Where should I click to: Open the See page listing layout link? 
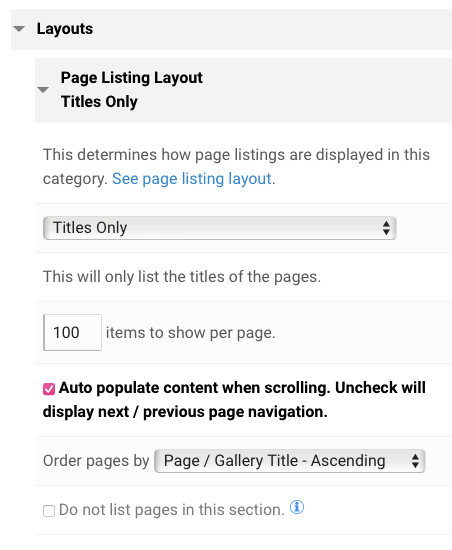coord(192,179)
